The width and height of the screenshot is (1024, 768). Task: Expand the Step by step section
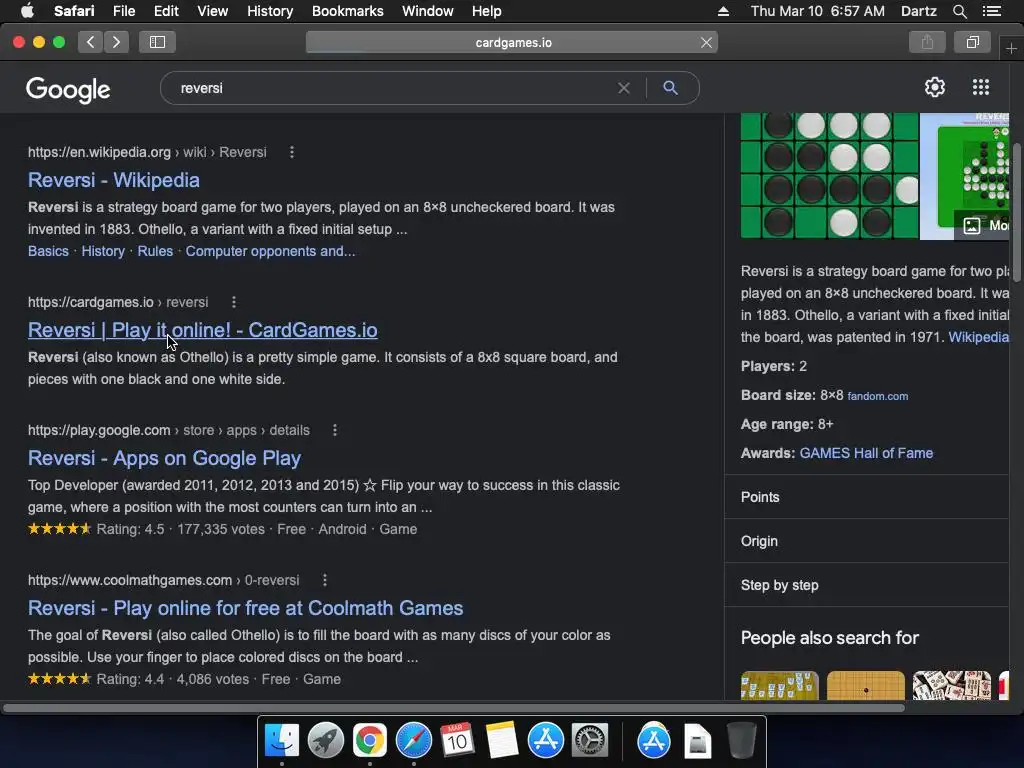click(867, 585)
